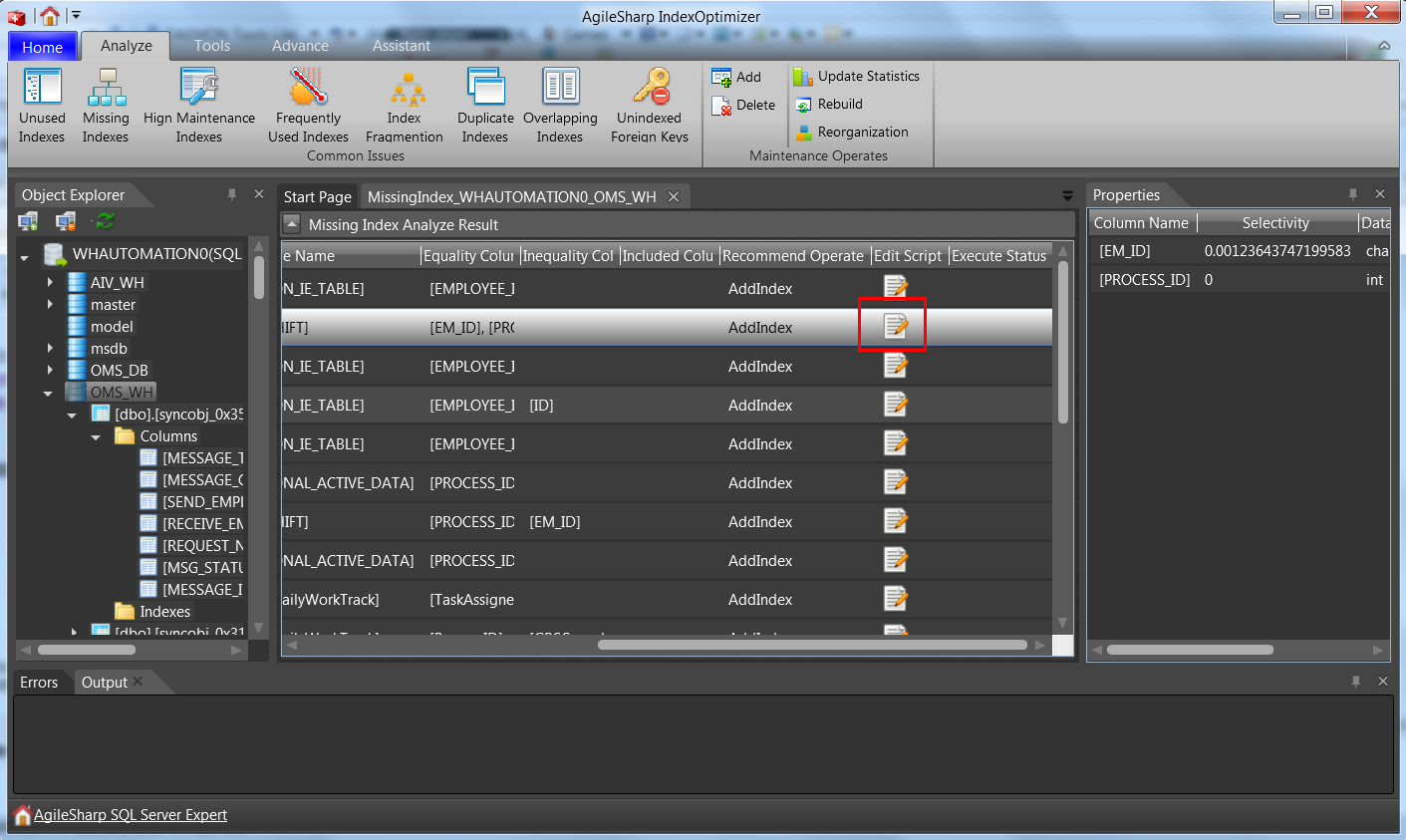Sort properties by Column Name header
Viewport: 1406px width, 840px height.
(x=1142, y=223)
